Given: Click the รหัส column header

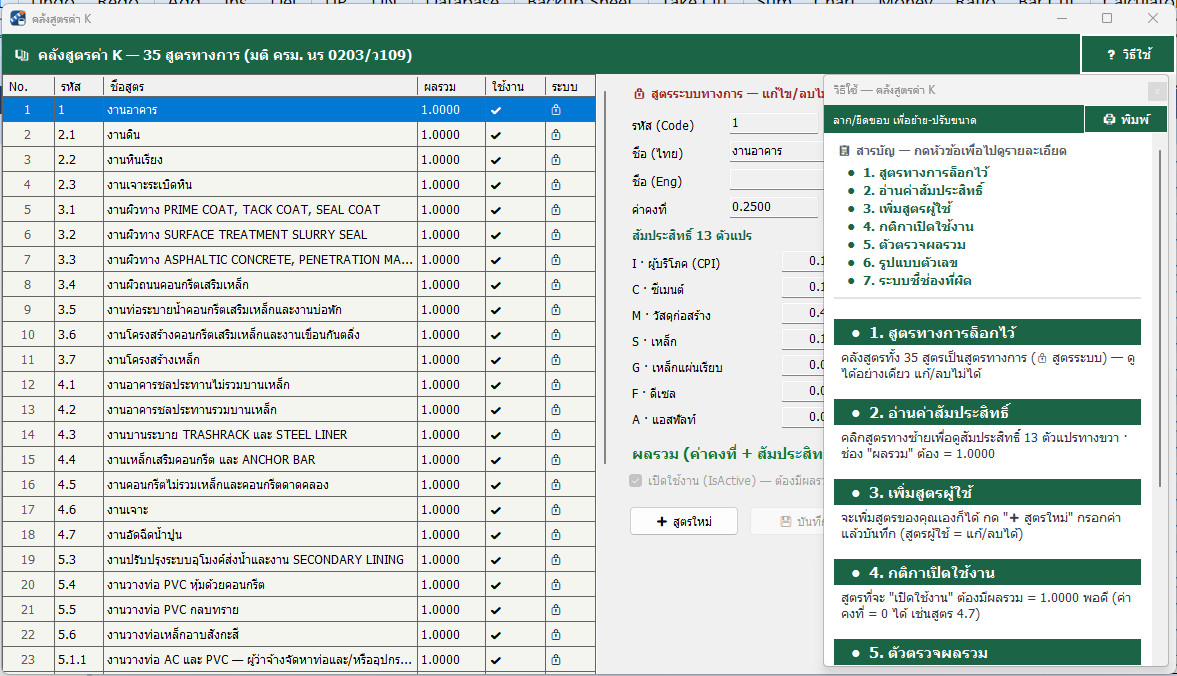Looking at the screenshot, I should pyautogui.click(x=79, y=86).
